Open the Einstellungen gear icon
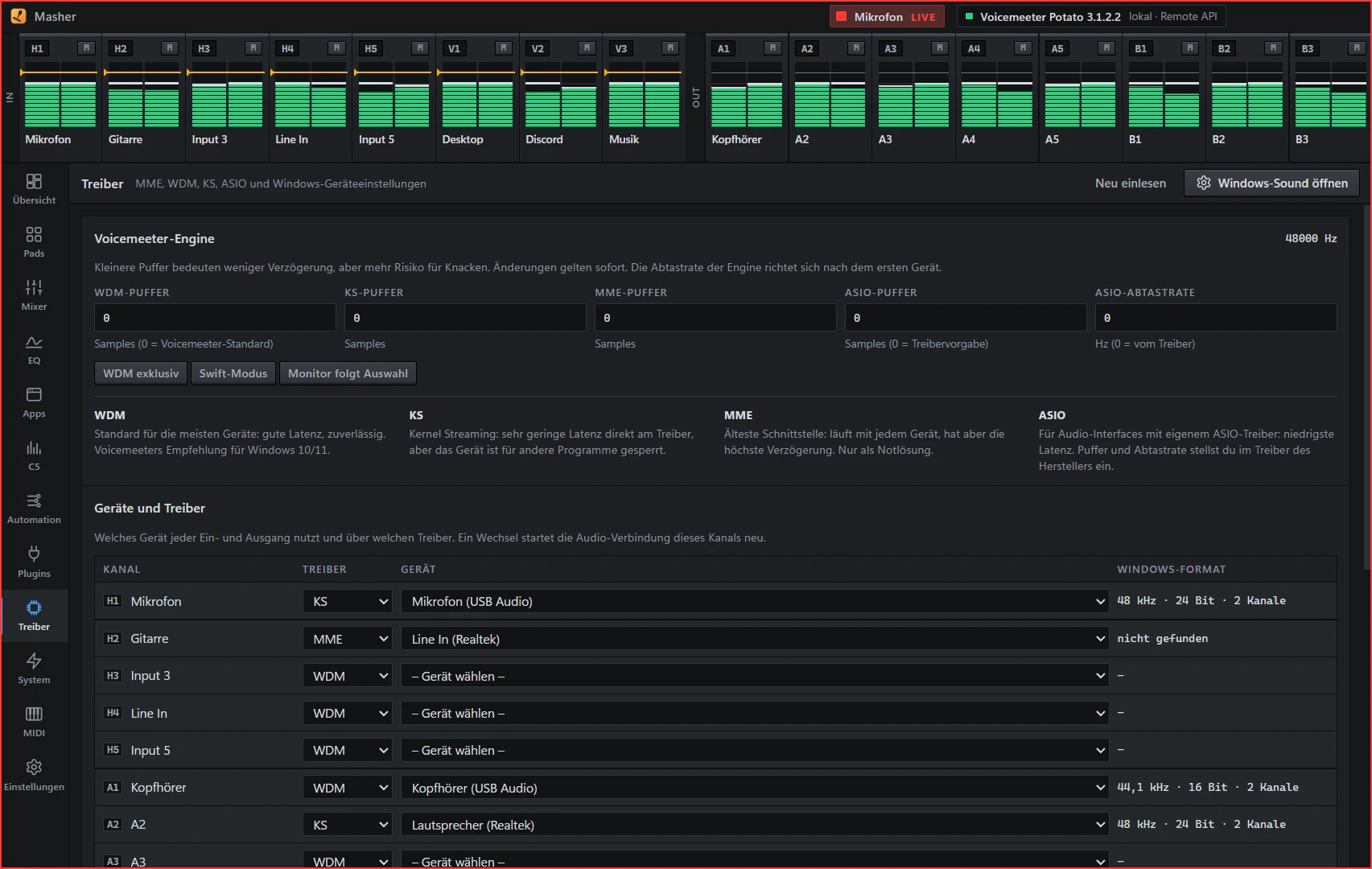 (x=34, y=775)
